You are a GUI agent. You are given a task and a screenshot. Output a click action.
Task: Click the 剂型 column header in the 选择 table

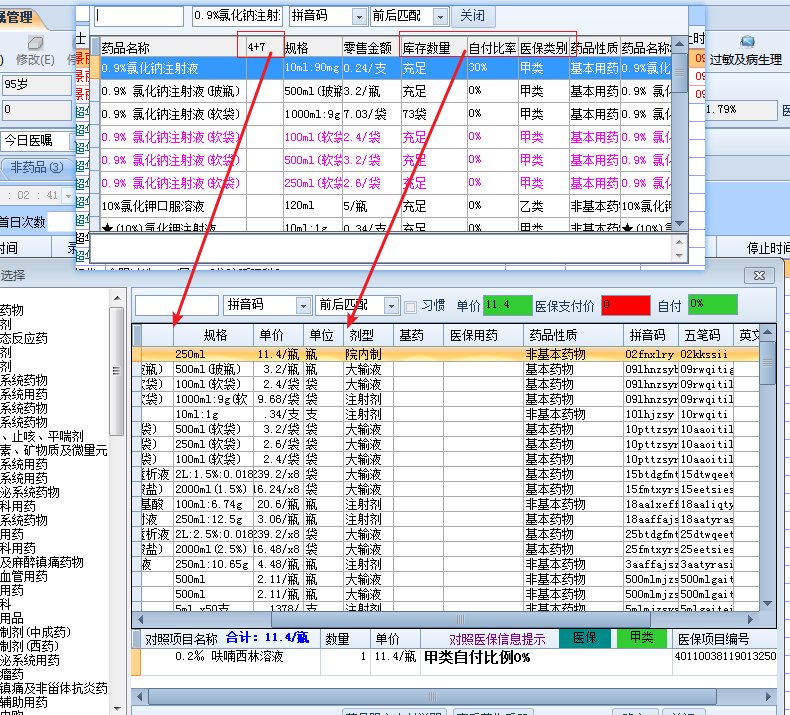(368, 335)
